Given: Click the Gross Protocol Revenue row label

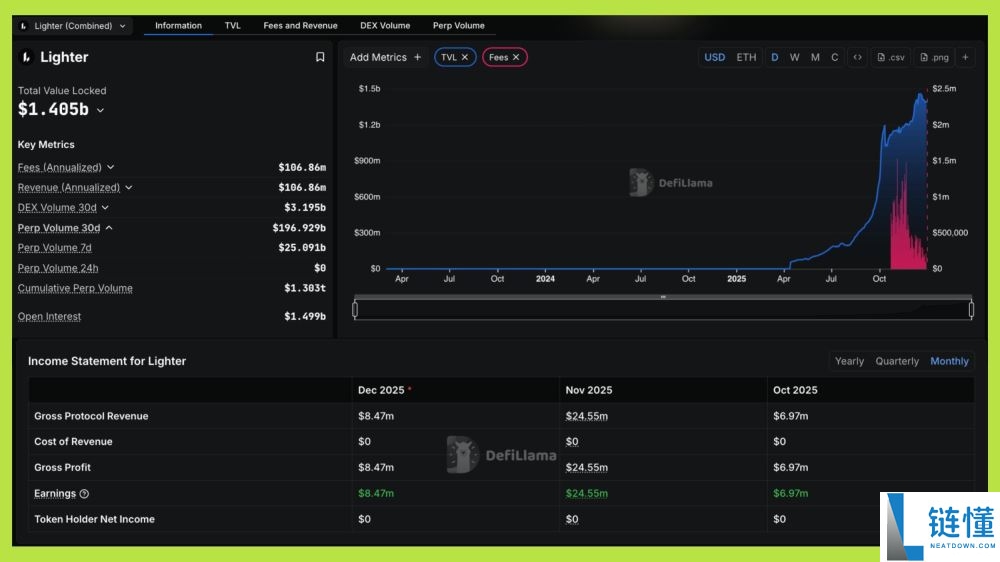Looking at the screenshot, I should tap(91, 416).
